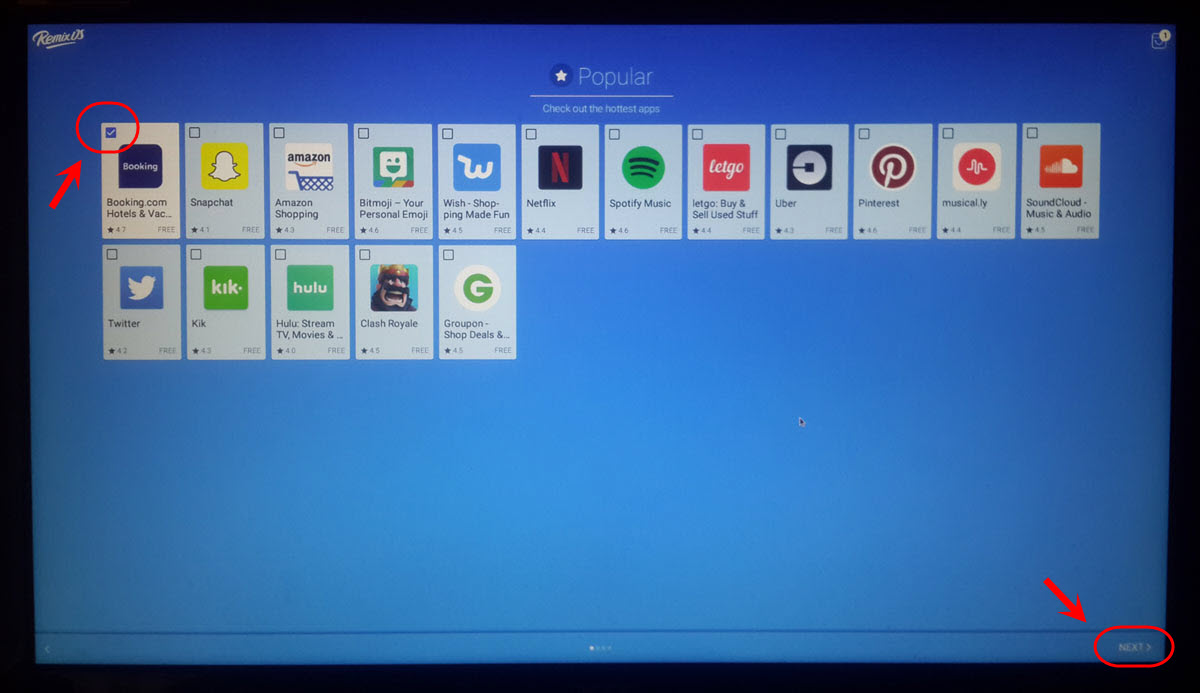Click the Wish app icon

point(476,167)
